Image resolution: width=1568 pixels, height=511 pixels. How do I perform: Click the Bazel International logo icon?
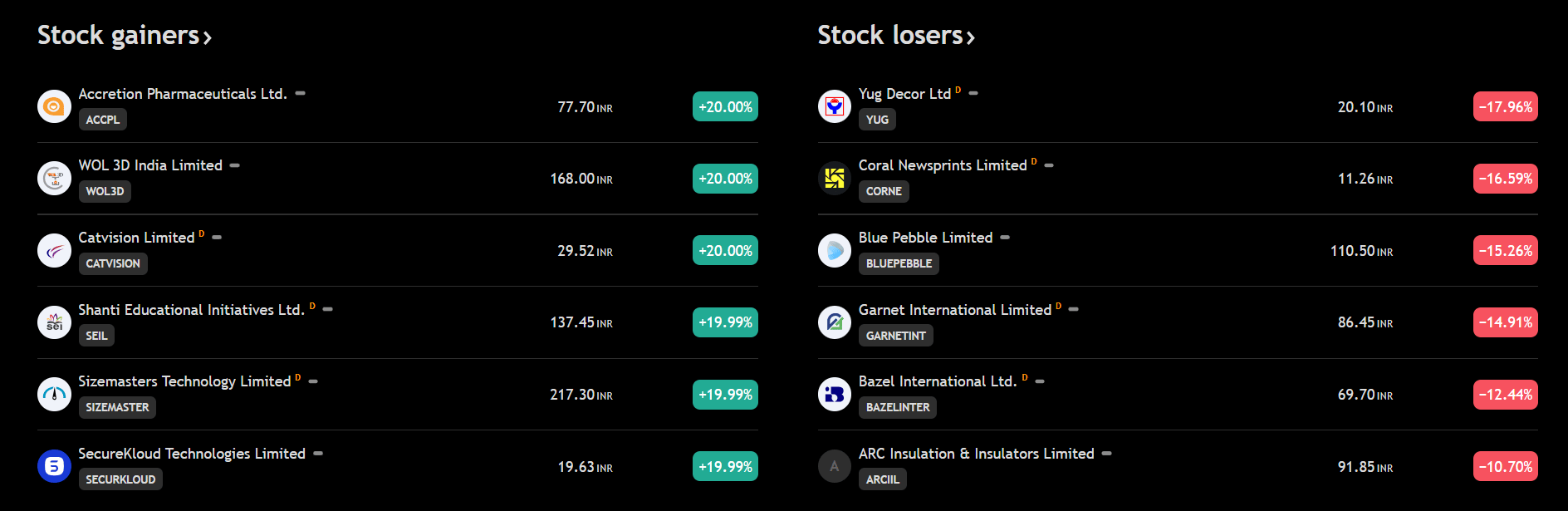834,395
